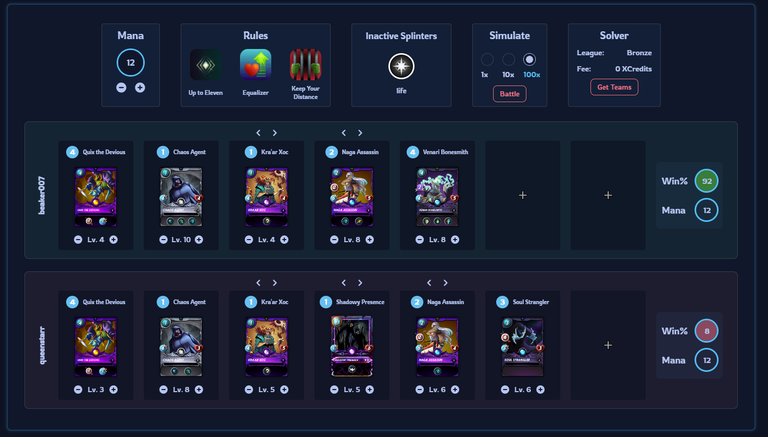Open beaker007's Venari Bonesmith card
Viewport: 768px width, 437px height.
point(437,197)
